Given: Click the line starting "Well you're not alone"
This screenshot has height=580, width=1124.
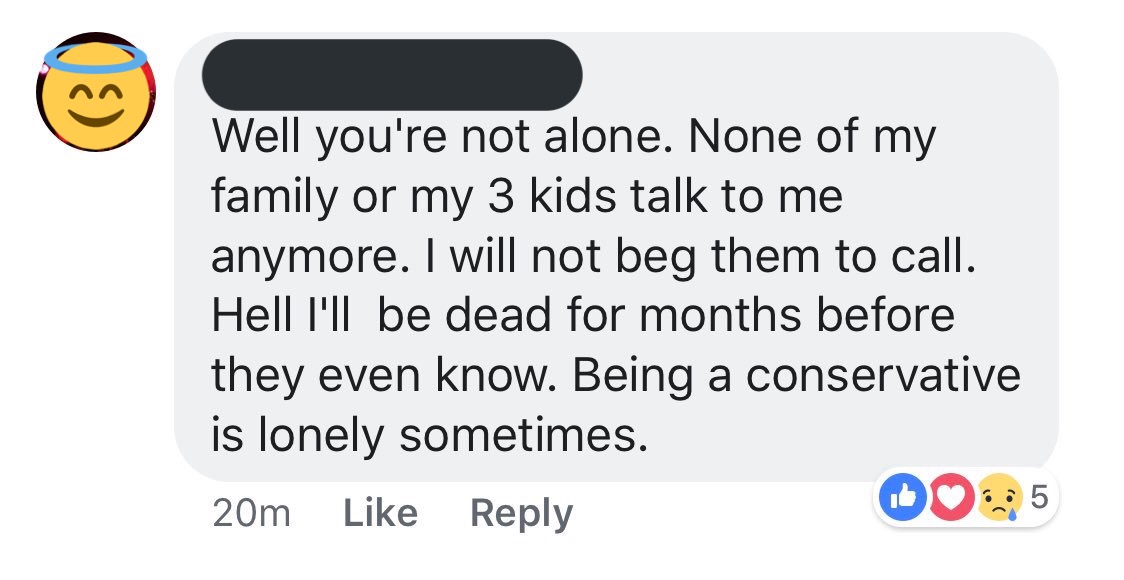Looking at the screenshot, I should point(573,138).
